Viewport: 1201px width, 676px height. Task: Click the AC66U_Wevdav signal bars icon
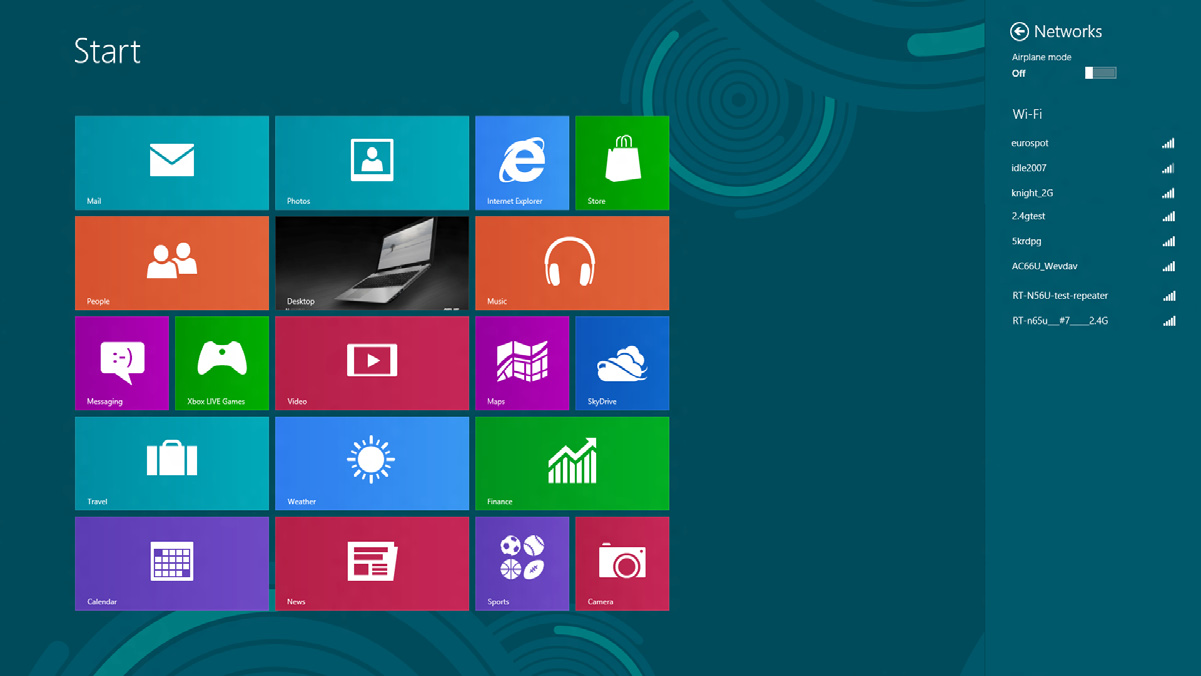[1168, 266]
